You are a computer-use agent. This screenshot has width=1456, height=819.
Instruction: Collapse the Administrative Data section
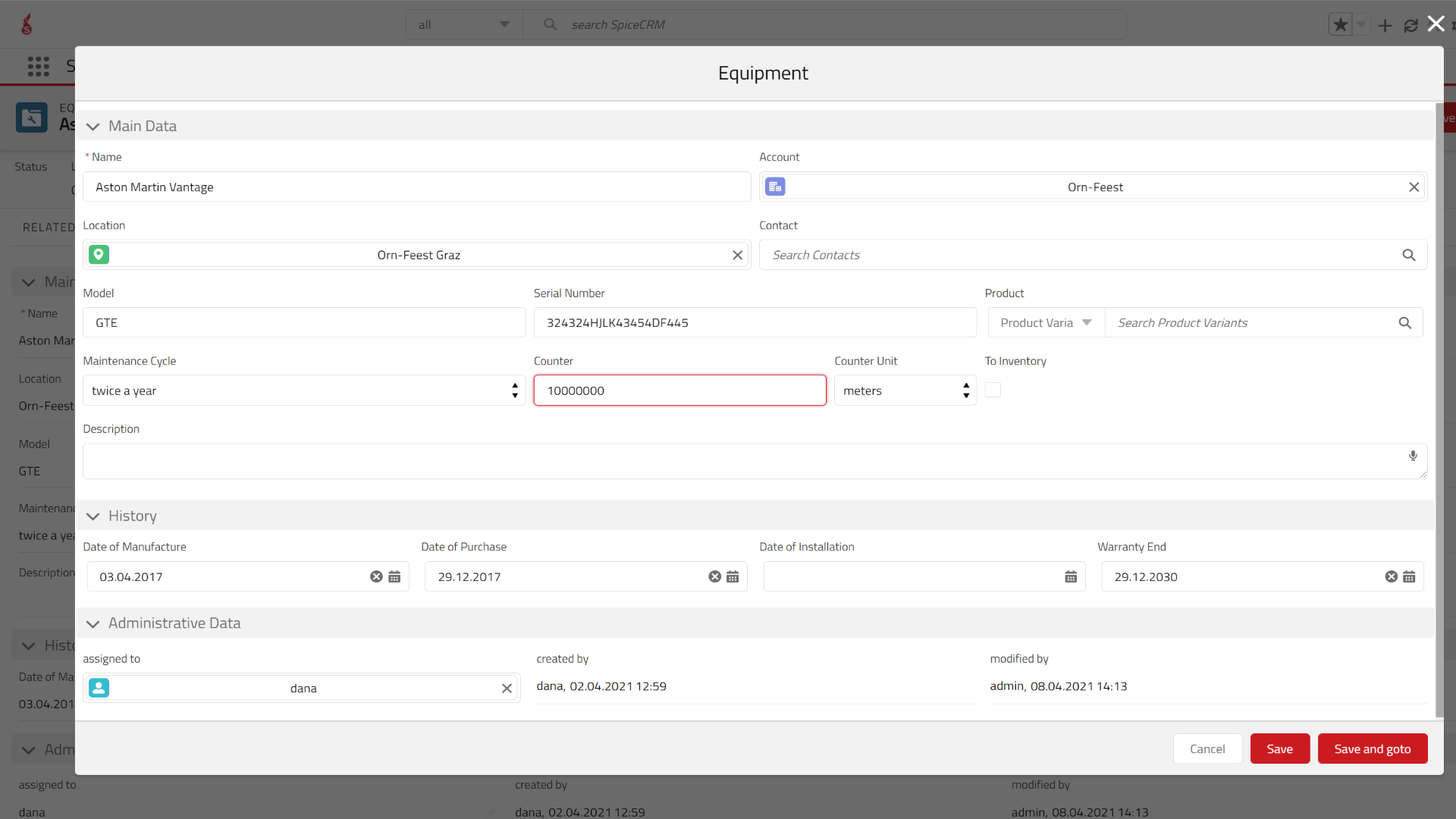(93, 623)
